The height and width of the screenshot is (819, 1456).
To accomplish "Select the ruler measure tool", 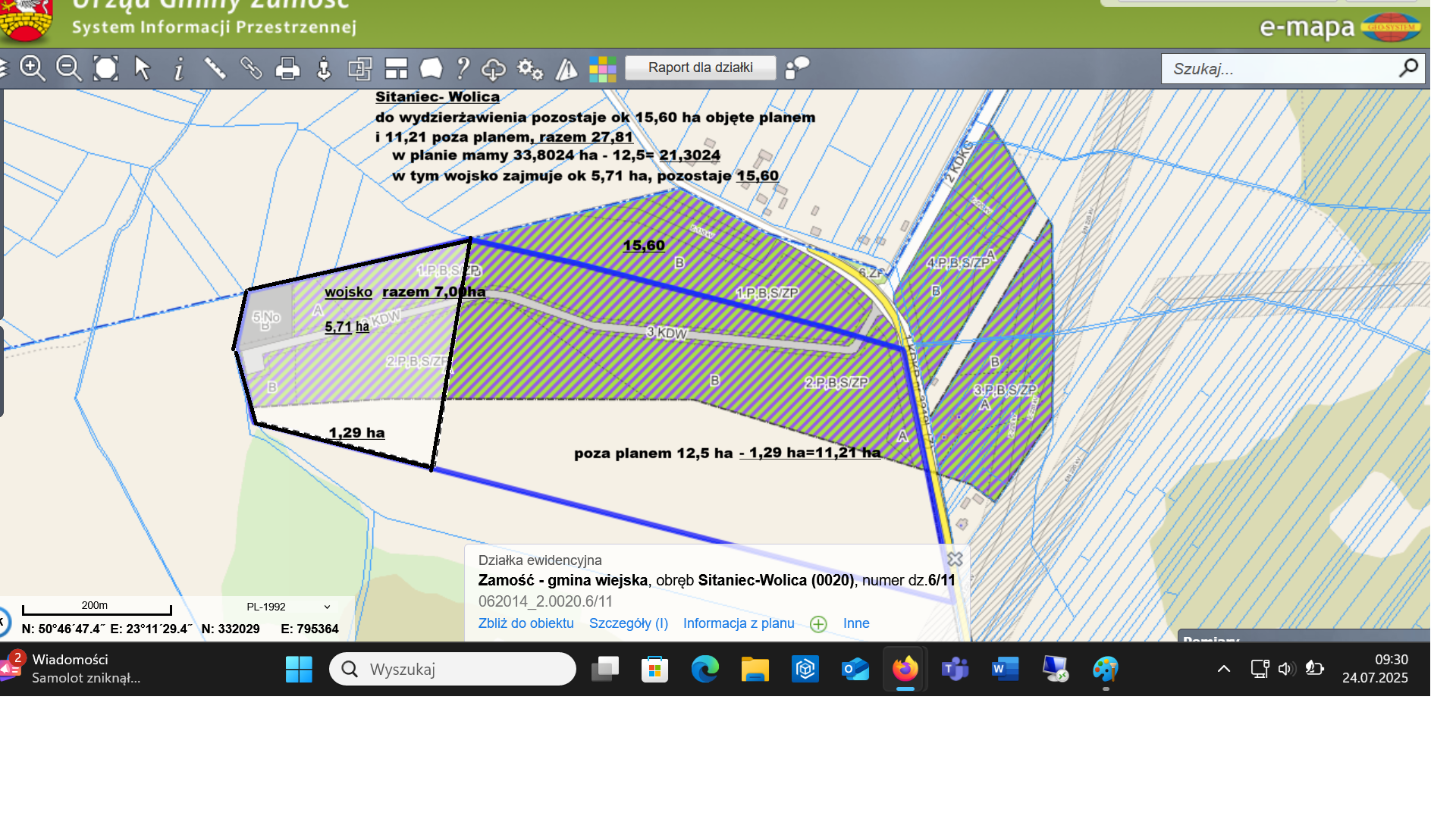I will tap(215, 68).
